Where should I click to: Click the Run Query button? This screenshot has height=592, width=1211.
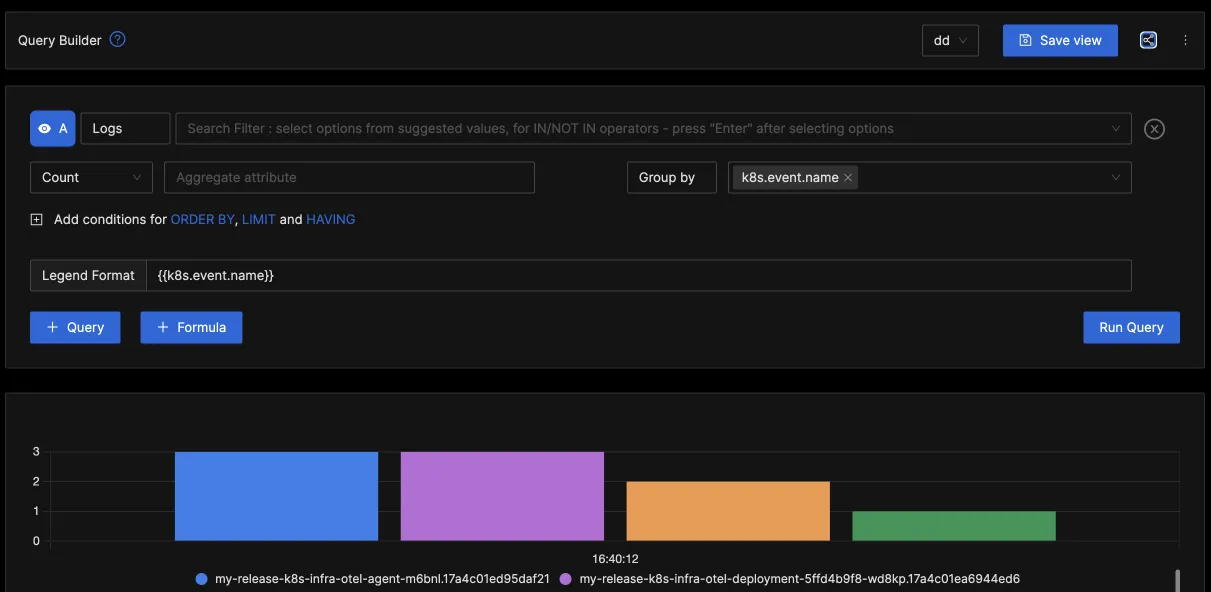click(x=1131, y=327)
